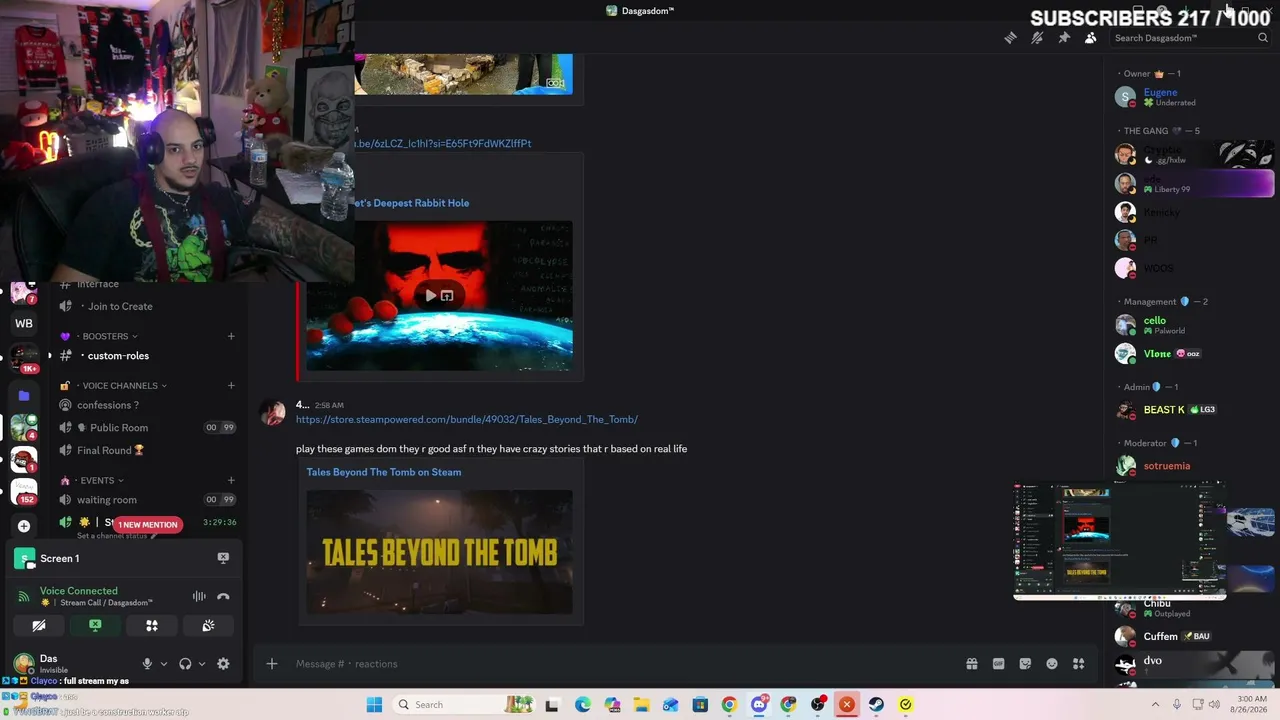
Task: Create channel in EVENTS category
Action: point(231,480)
